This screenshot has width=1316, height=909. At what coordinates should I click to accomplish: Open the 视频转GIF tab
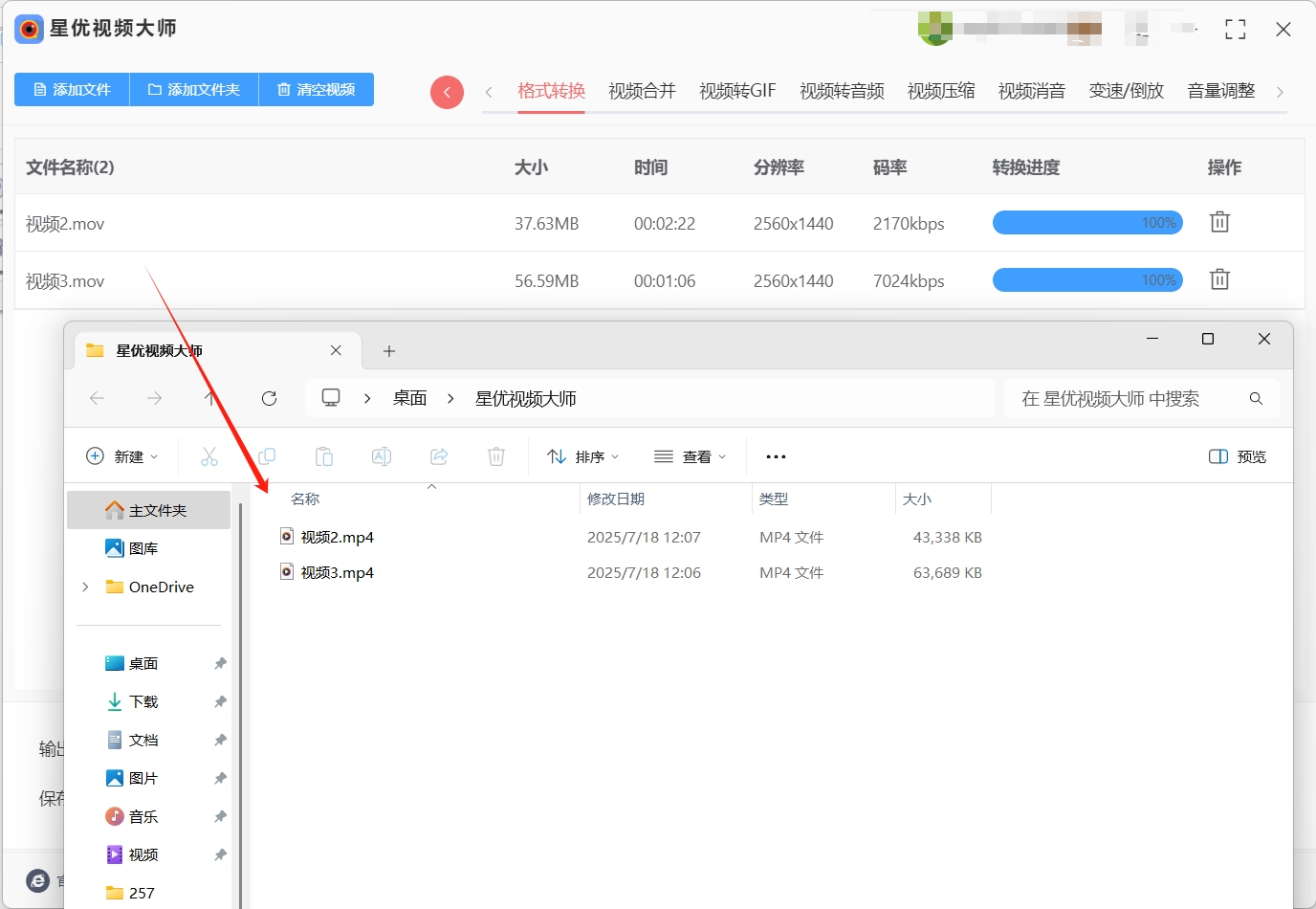click(x=737, y=91)
